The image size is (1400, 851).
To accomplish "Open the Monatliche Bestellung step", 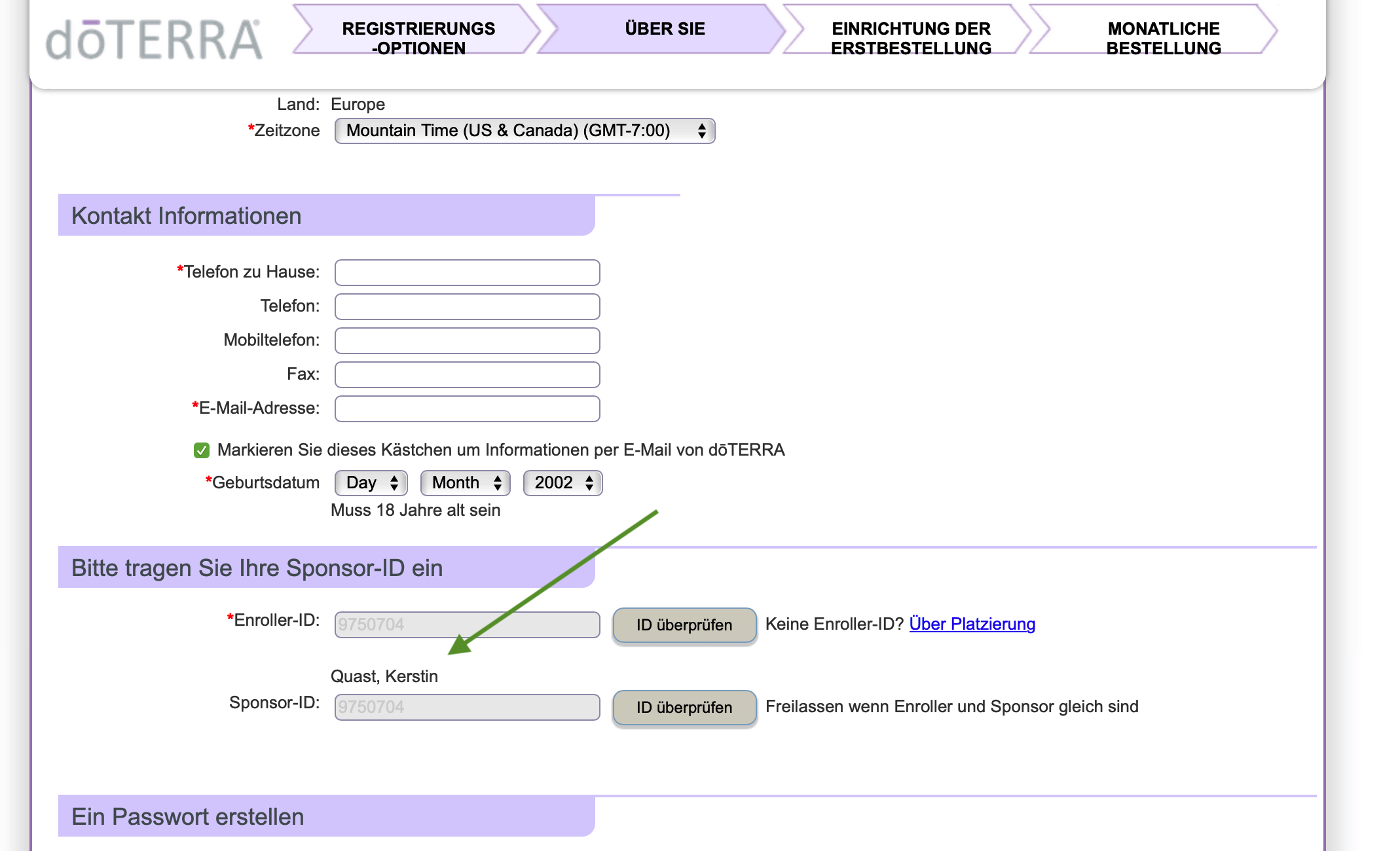I will [1155, 30].
